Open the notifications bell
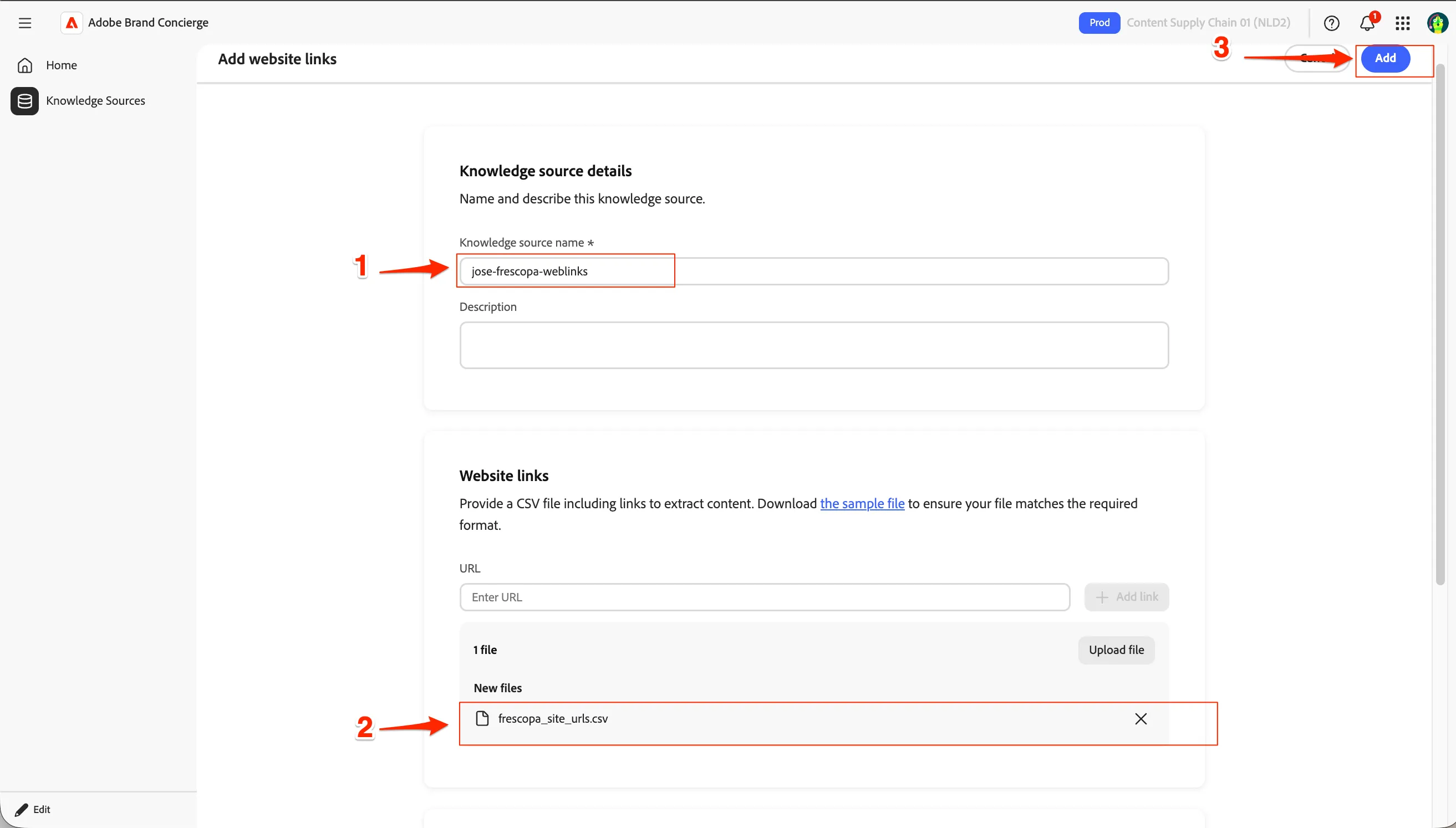 1367,23
